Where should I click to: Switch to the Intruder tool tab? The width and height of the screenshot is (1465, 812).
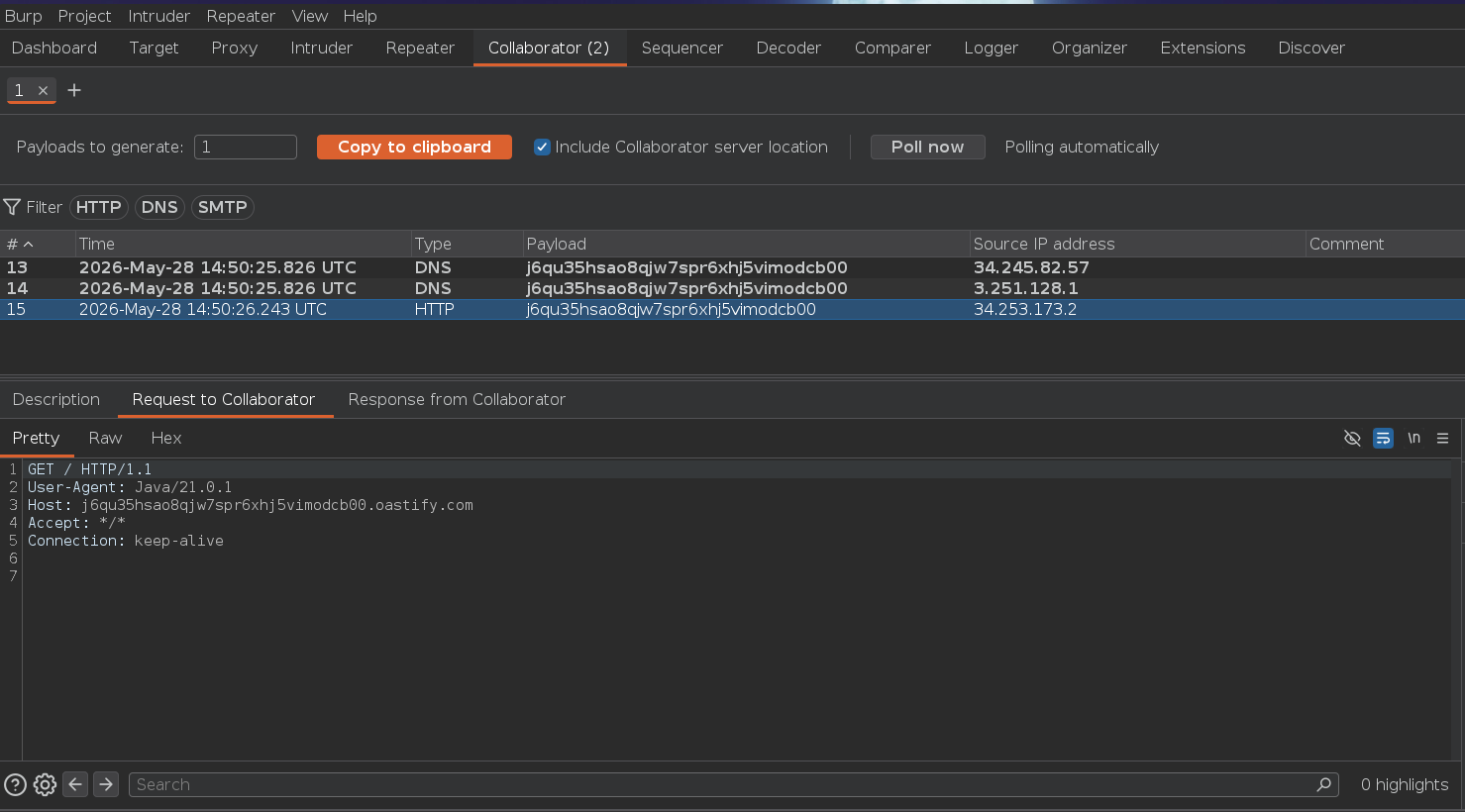(321, 48)
